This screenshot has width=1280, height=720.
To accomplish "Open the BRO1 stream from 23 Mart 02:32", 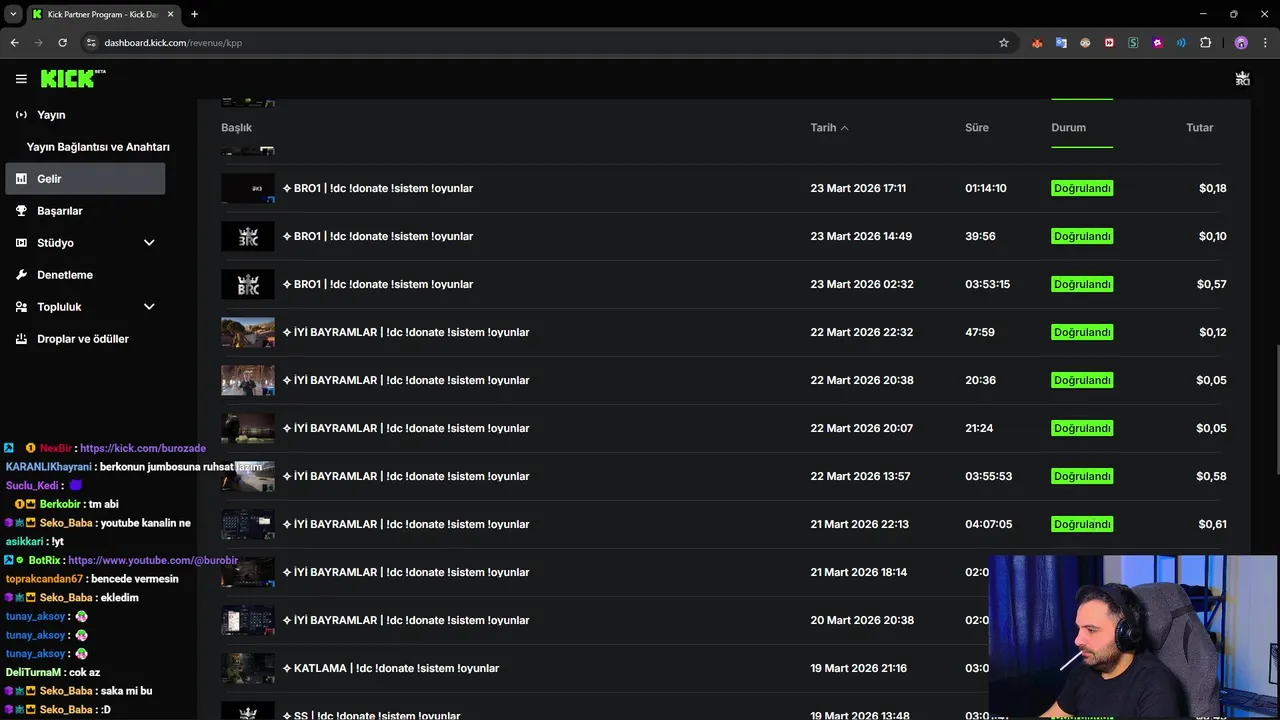I will (378, 284).
